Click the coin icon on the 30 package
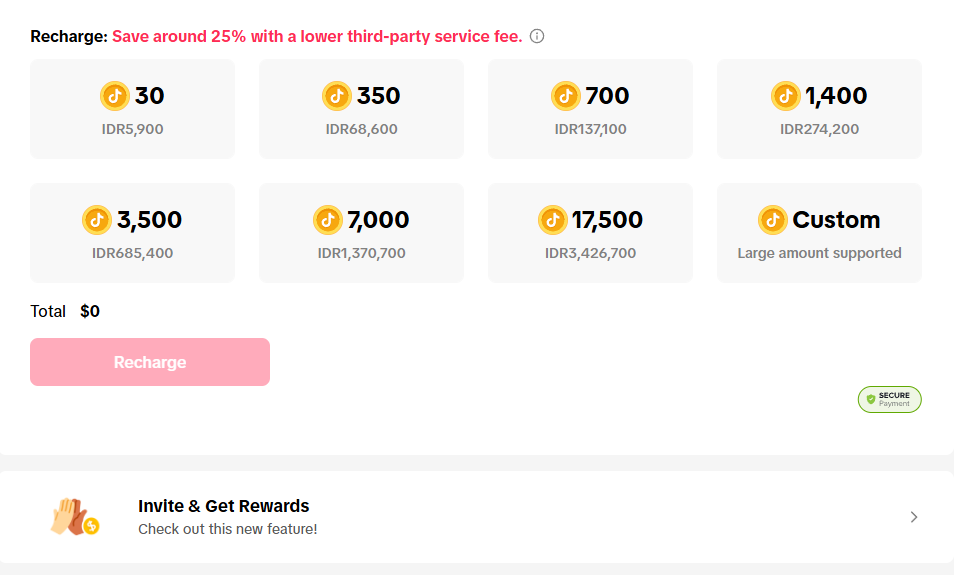 tap(115, 96)
